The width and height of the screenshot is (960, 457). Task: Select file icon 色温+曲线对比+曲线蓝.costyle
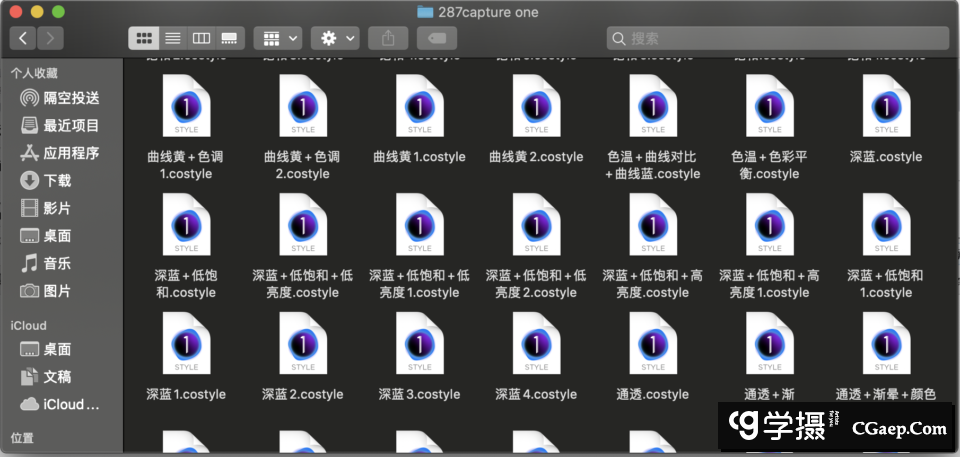point(653,105)
